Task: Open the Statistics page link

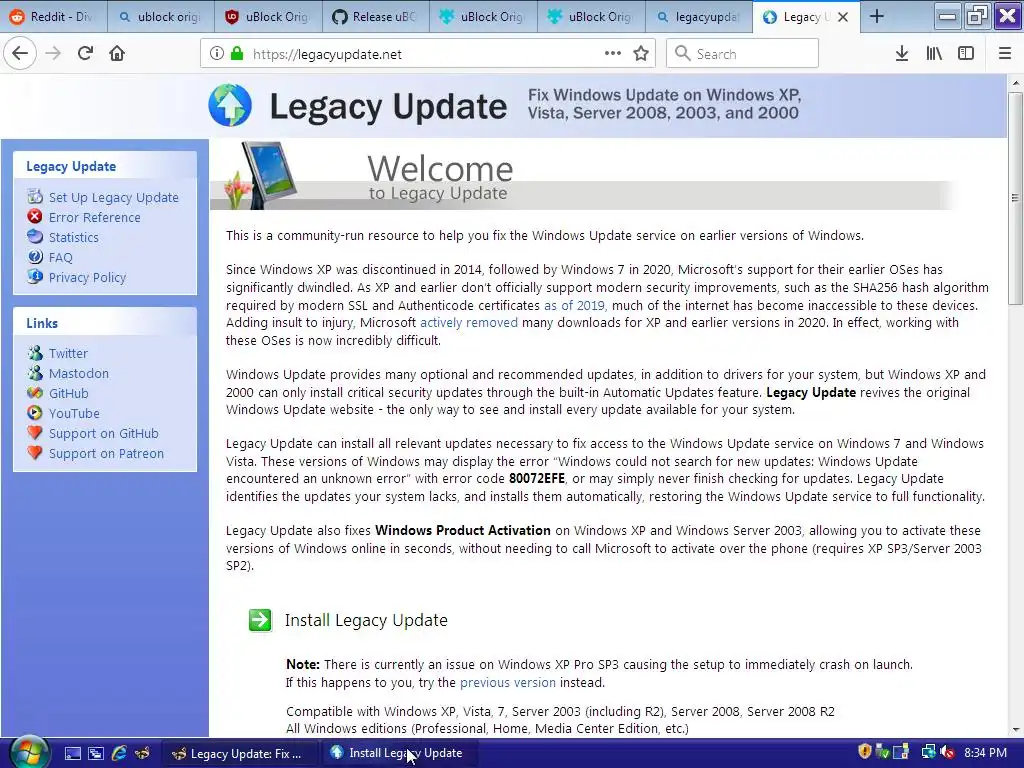Action: point(74,238)
